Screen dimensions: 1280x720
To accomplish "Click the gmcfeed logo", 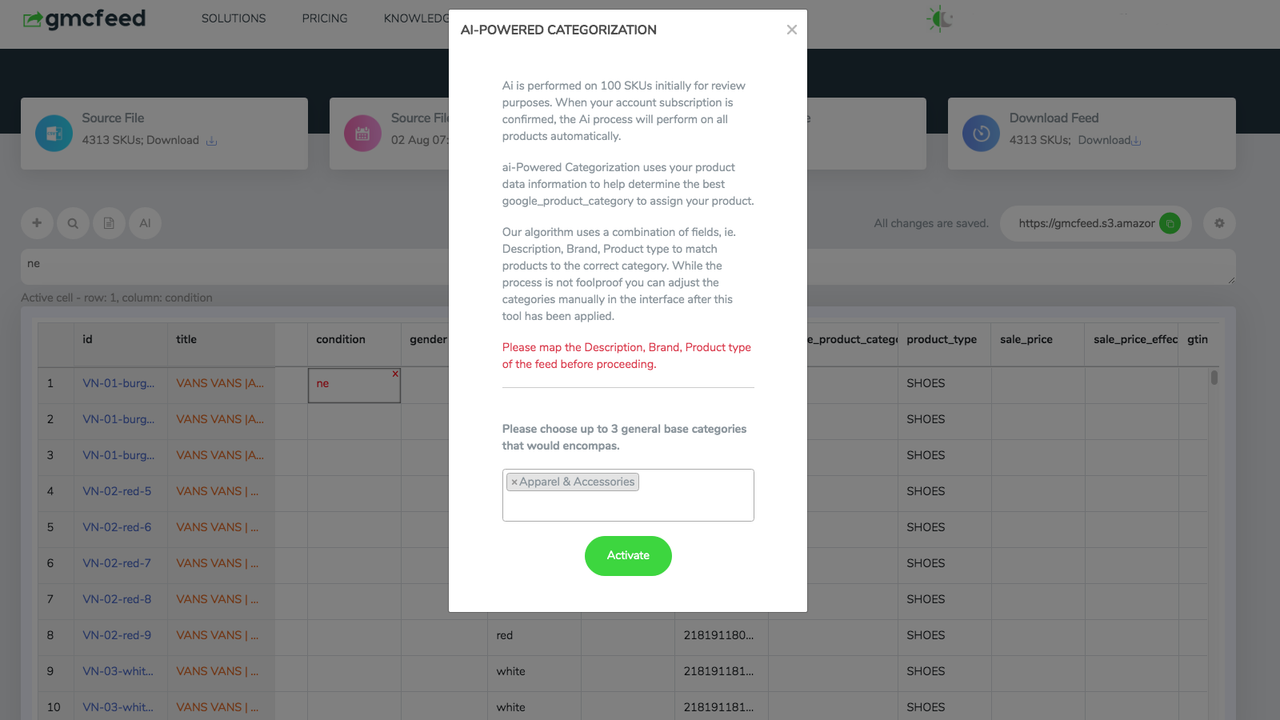I will (85, 19).
